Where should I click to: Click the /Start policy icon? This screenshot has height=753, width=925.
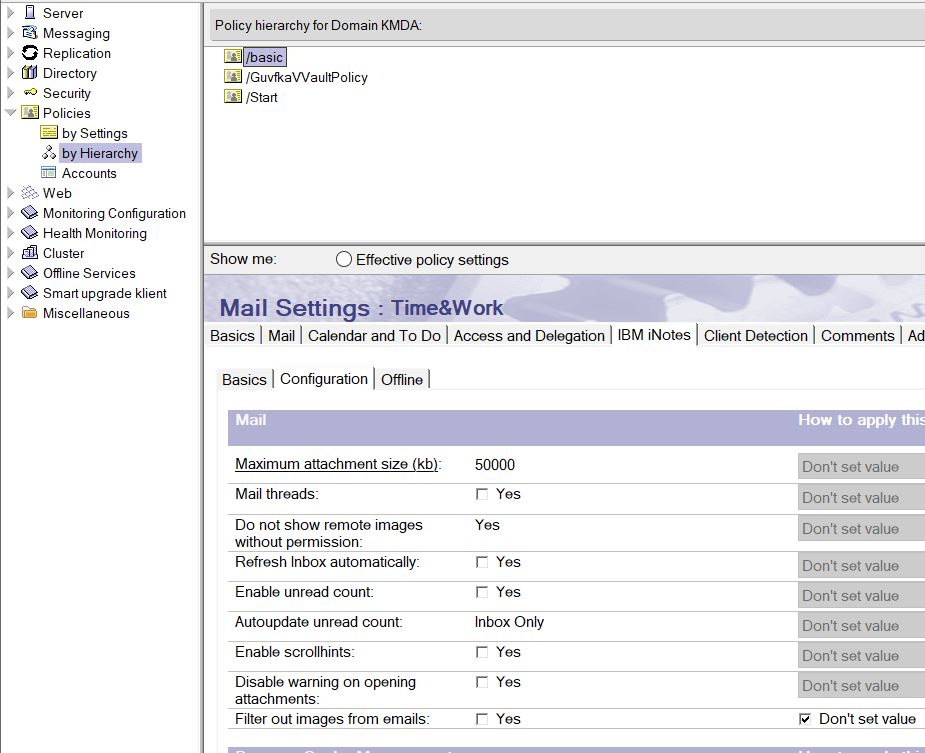pos(233,97)
